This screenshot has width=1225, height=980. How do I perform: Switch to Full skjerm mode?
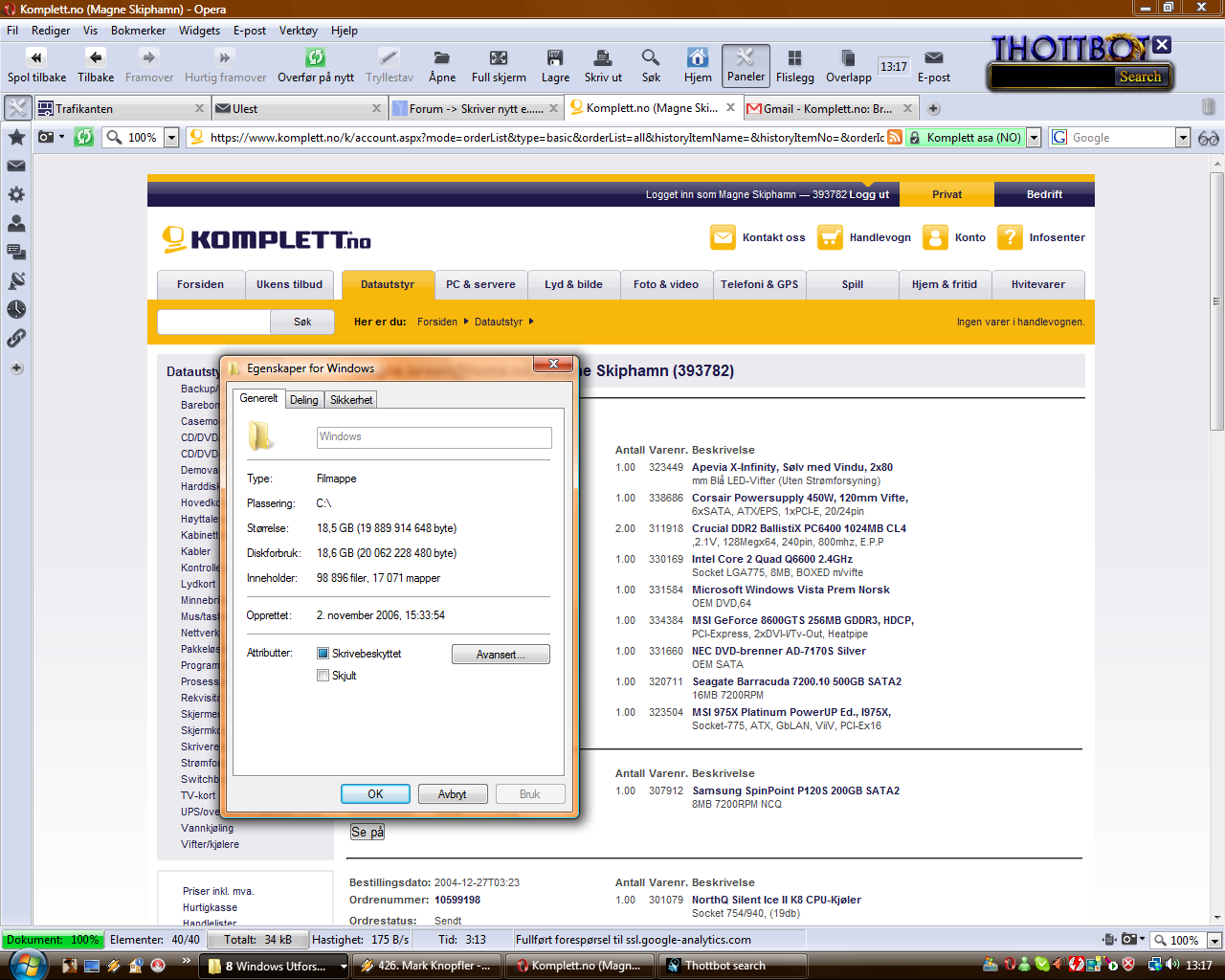pos(499,57)
